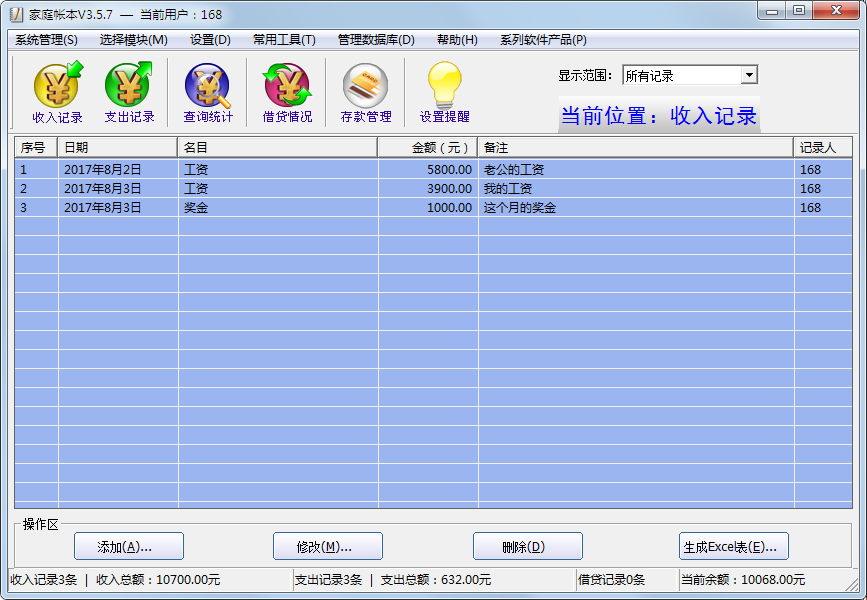
Task: Close the 家庭帐本 window
Action: (x=837, y=11)
